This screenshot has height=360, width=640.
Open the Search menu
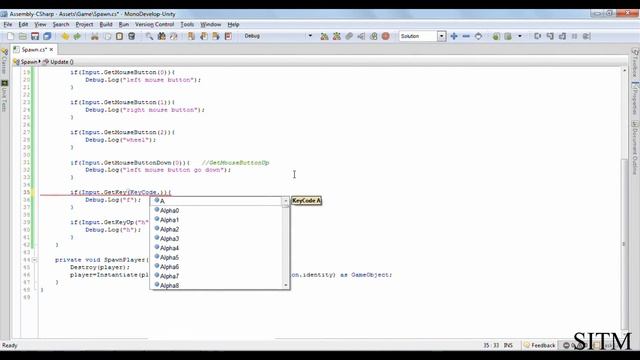(61, 24)
